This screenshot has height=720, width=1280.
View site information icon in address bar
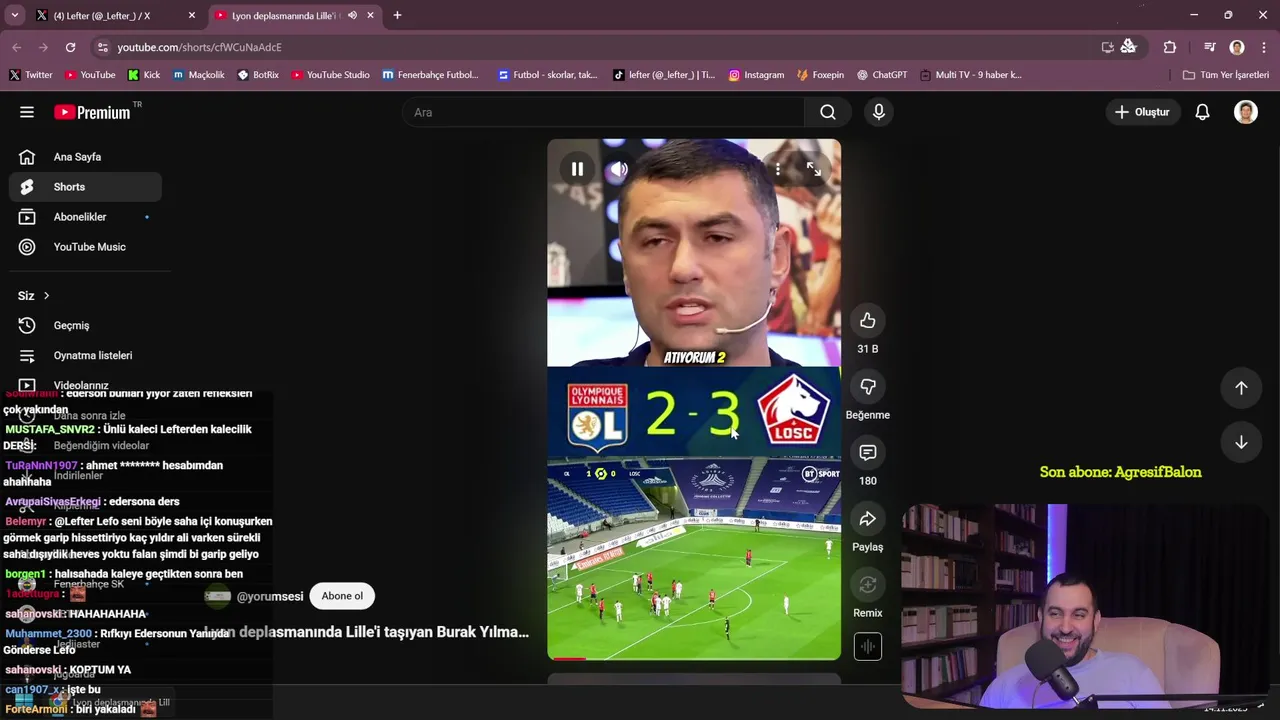click(x=101, y=47)
